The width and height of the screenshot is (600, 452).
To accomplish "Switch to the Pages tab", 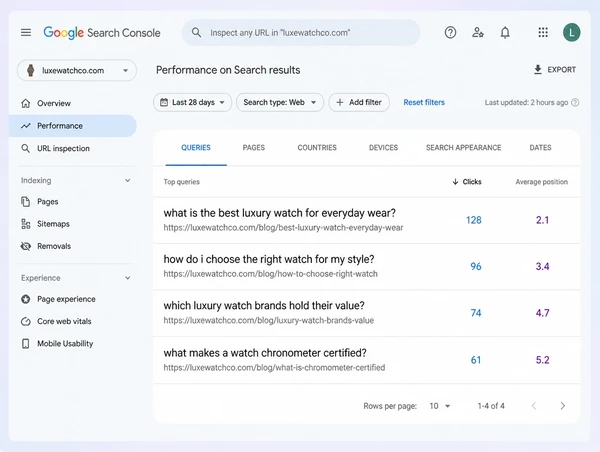I will point(254,148).
